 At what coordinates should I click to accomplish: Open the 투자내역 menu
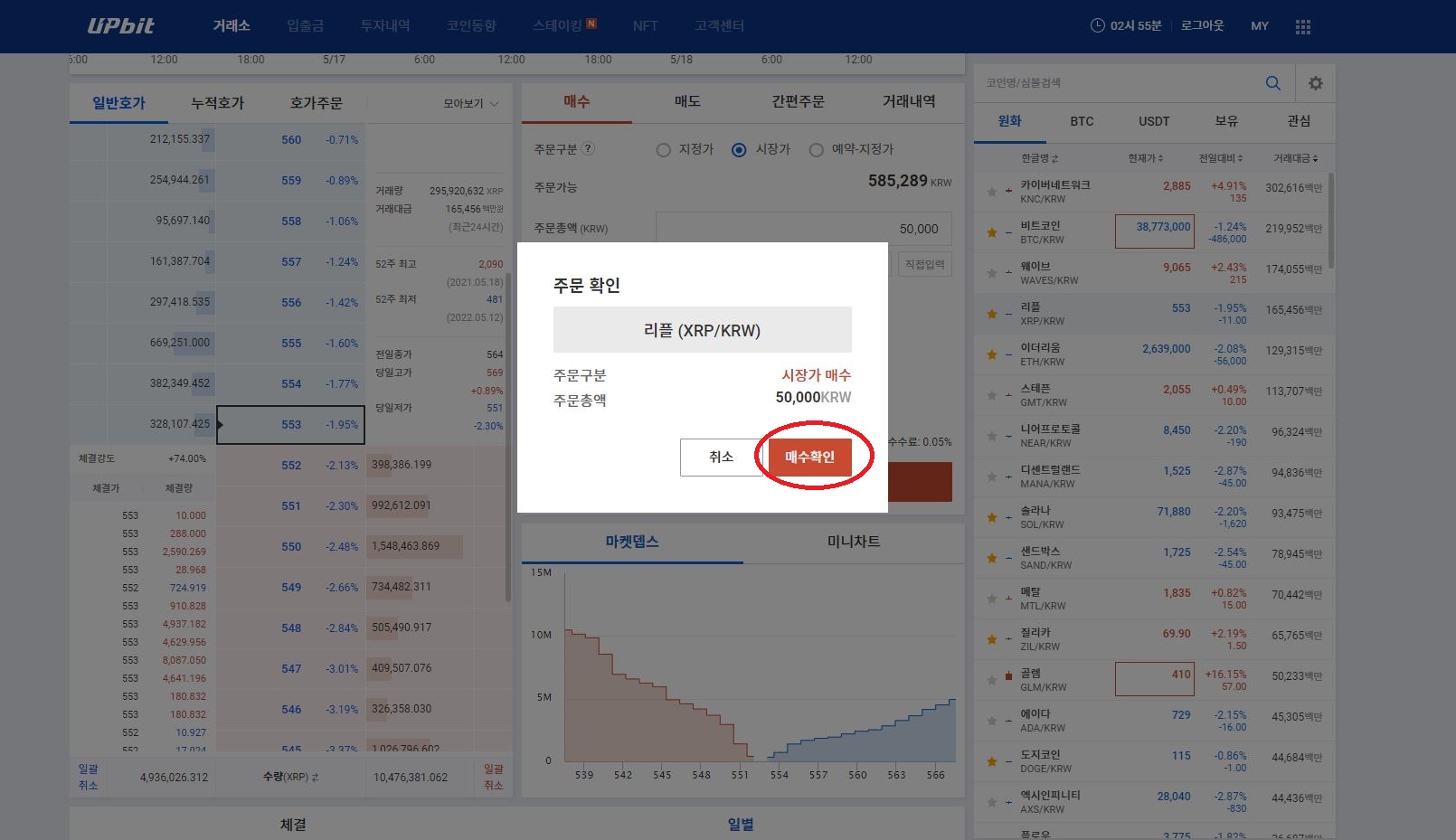click(385, 25)
